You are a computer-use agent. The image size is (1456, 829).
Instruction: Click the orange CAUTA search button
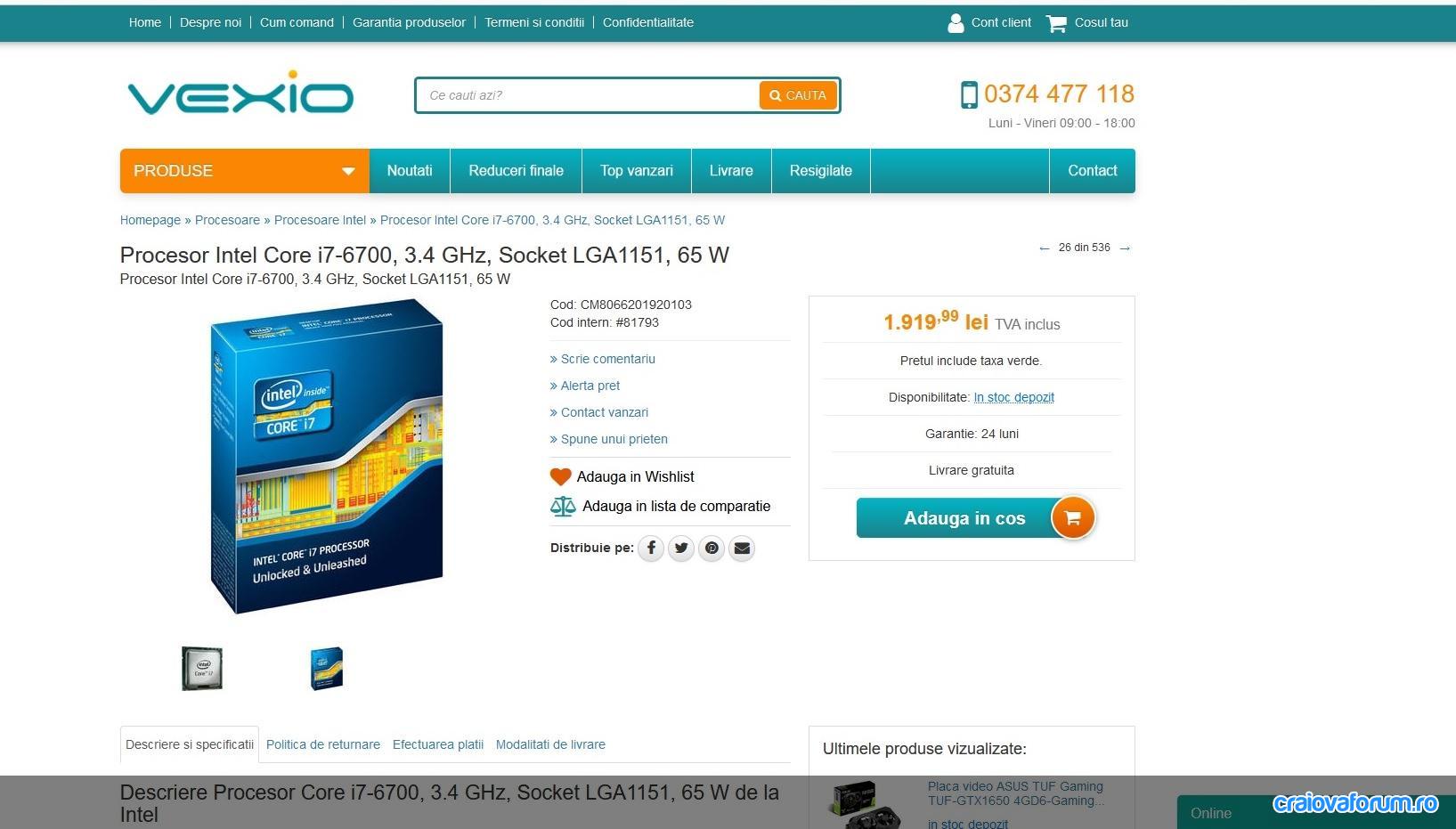798,95
